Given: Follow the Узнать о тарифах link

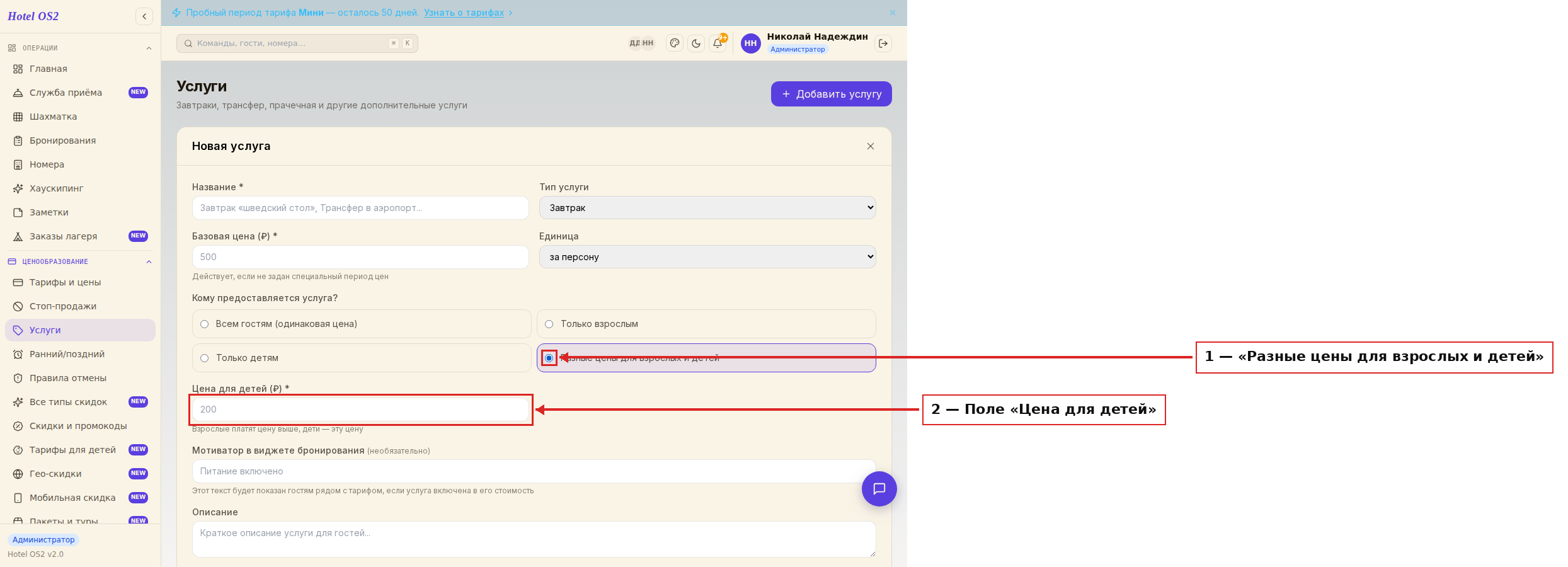Looking at the screenshot, I should (x=464, y=13).
